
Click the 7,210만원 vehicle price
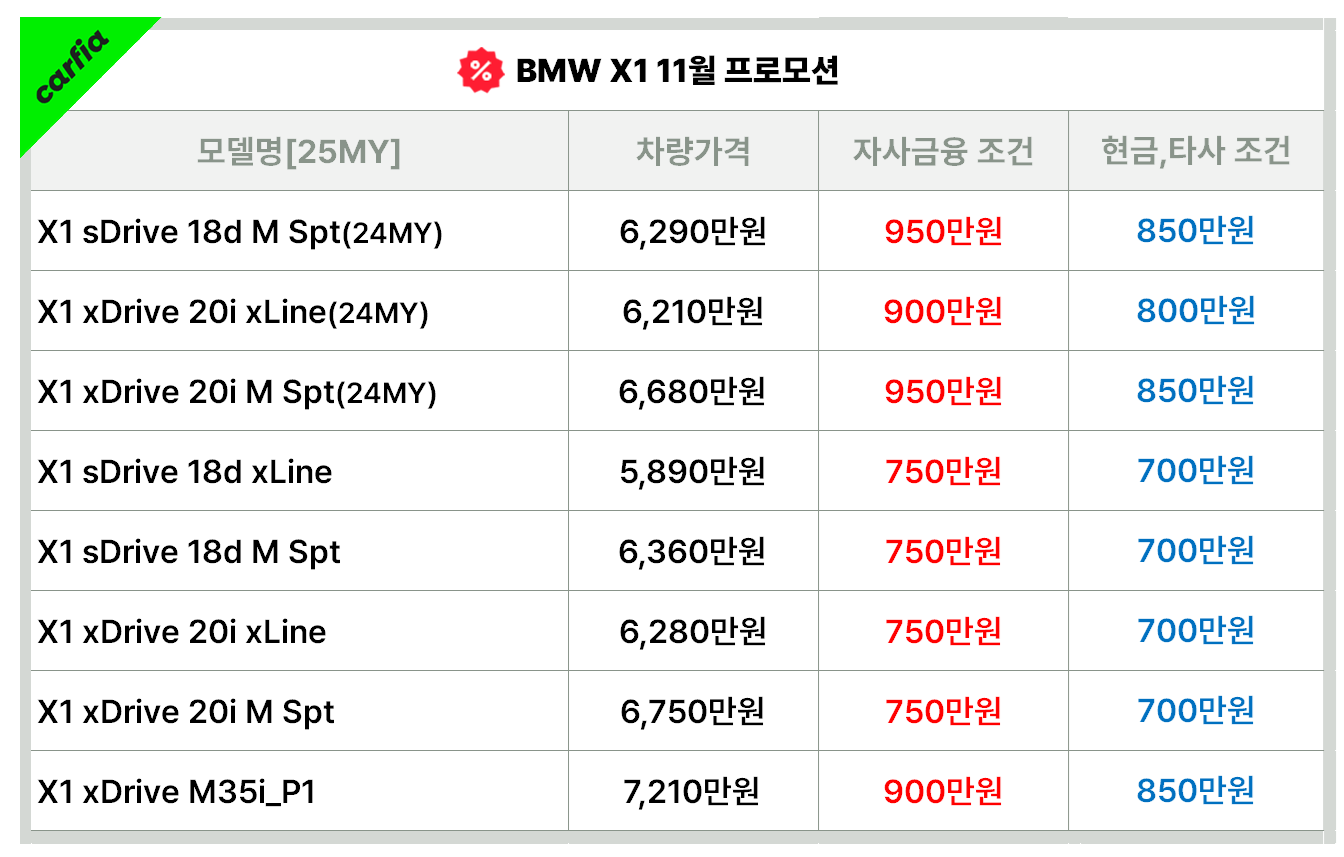pos(692,792)
